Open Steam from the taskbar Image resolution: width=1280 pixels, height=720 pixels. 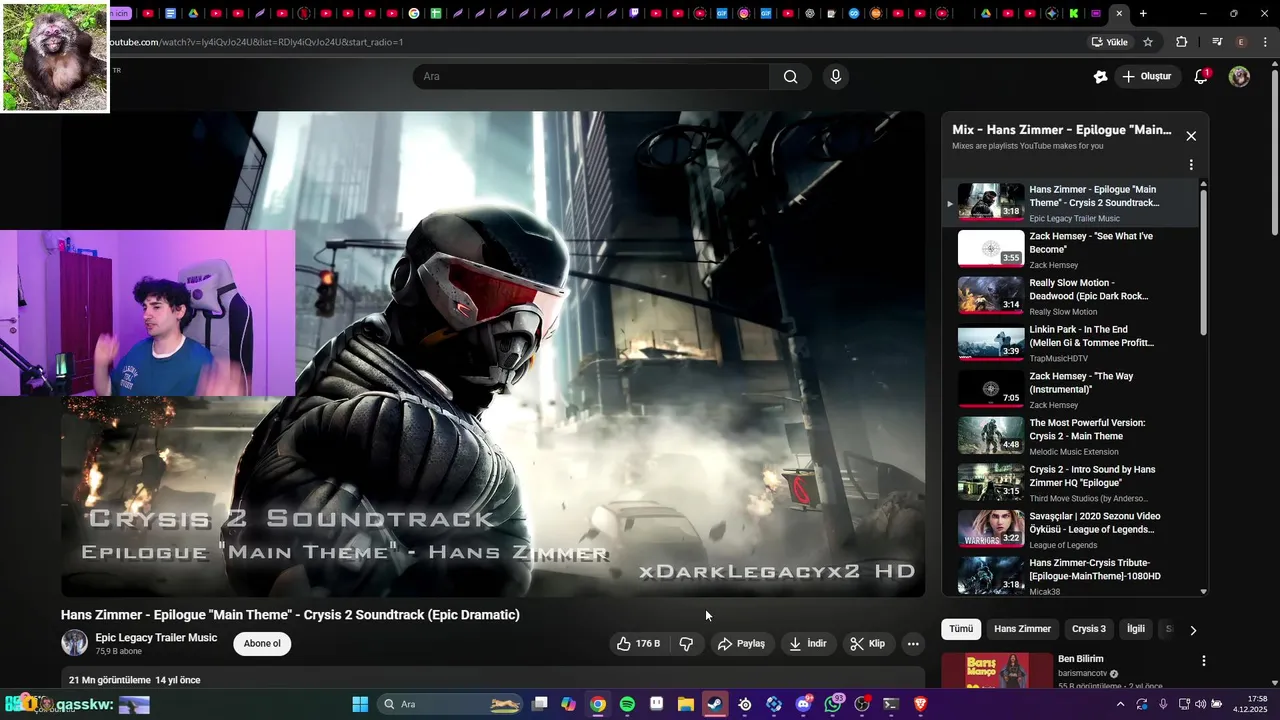(x=714, y=704)
